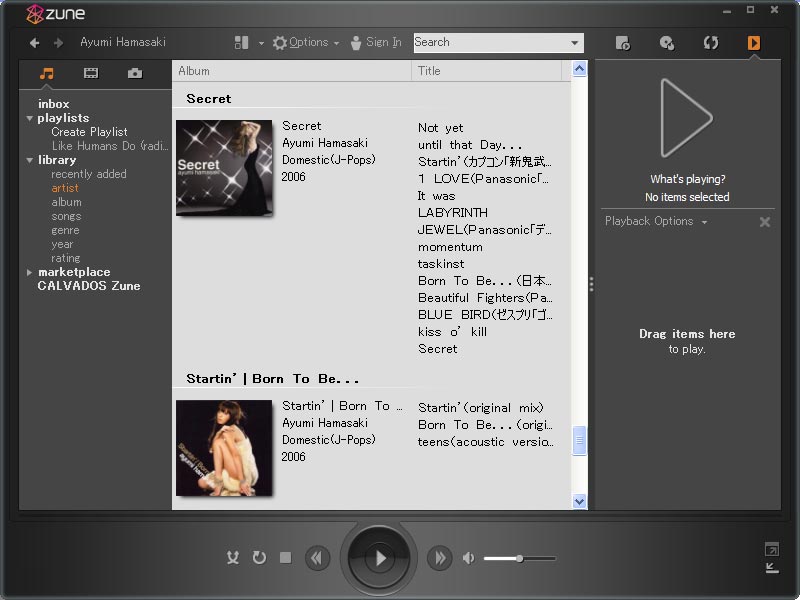Open recently added in library
This screenshot has width=800, height=600.
89,174
